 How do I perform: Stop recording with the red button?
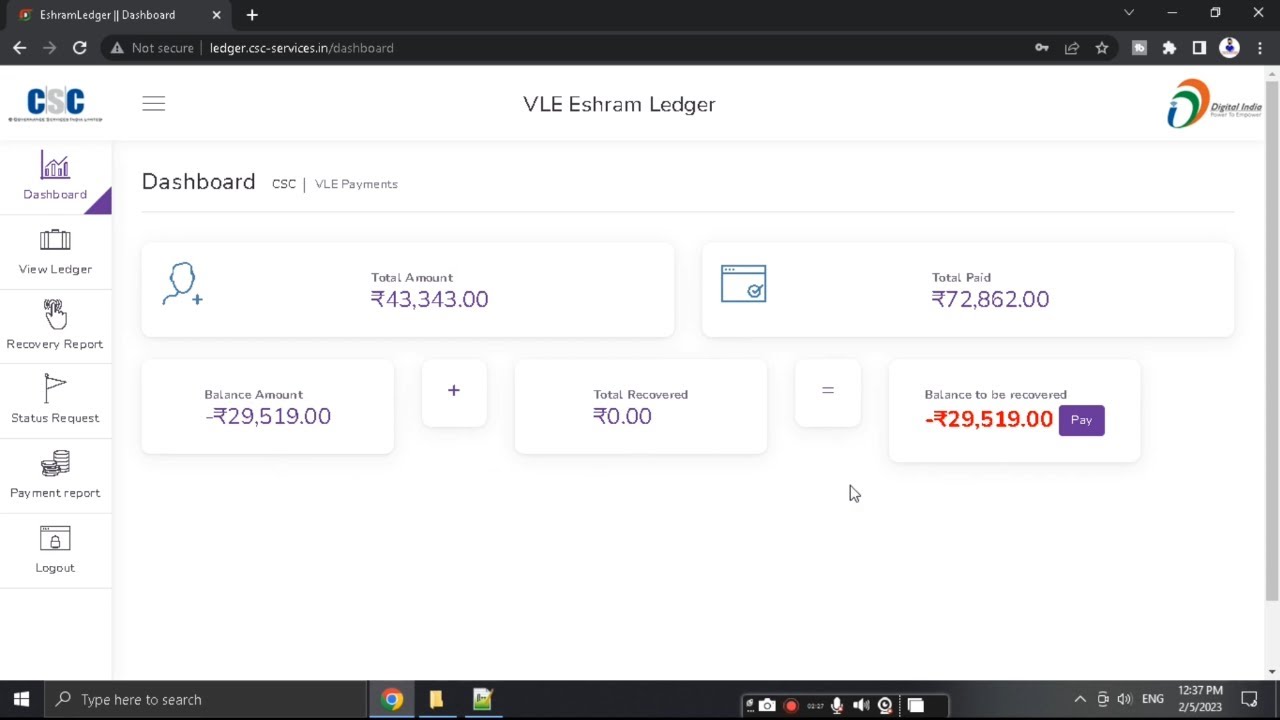[x=791, y=706]
